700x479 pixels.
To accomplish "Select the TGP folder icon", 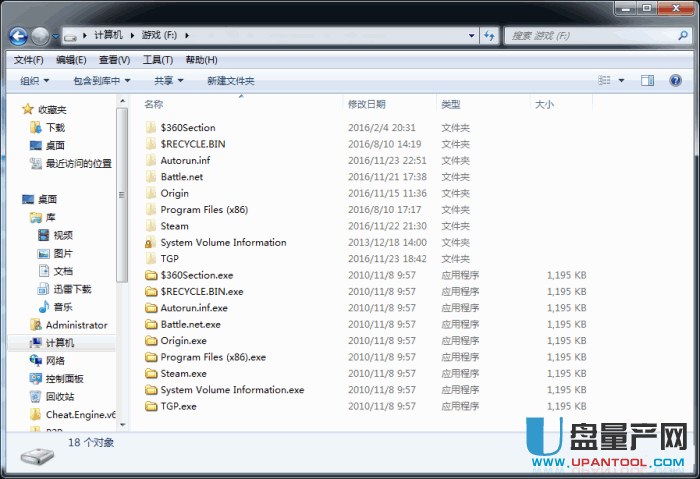I will [151, 258].
